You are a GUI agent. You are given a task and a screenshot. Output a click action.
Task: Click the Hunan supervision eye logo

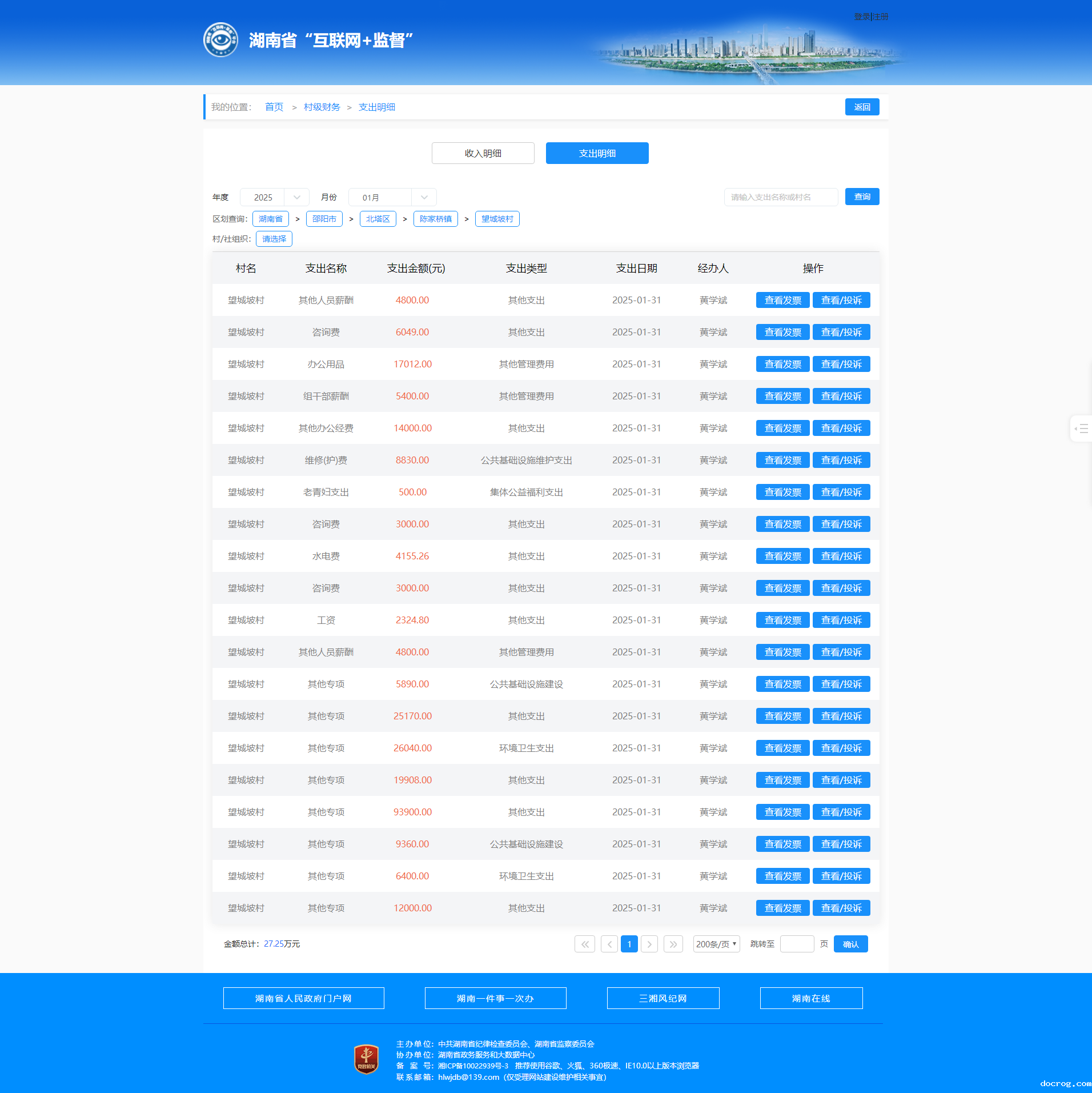click(220, 40)
